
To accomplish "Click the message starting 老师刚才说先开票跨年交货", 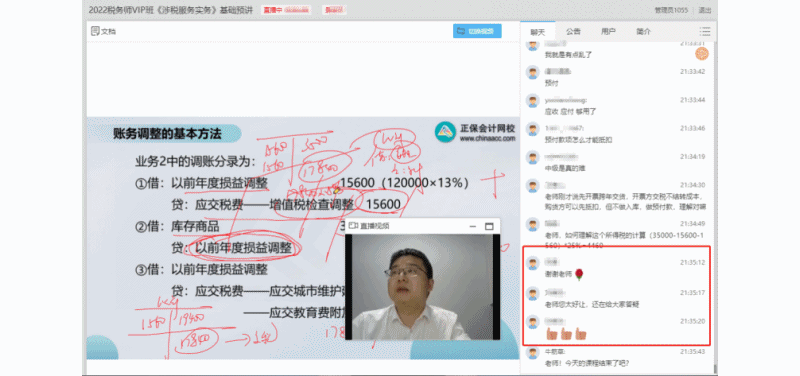I will tap(625, 201).
